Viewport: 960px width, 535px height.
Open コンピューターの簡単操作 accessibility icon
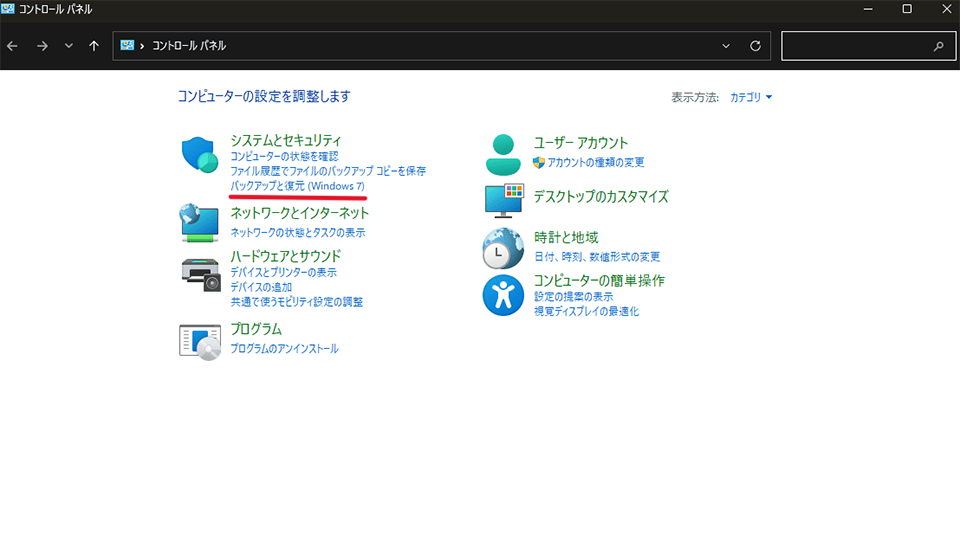click(503, 295)
